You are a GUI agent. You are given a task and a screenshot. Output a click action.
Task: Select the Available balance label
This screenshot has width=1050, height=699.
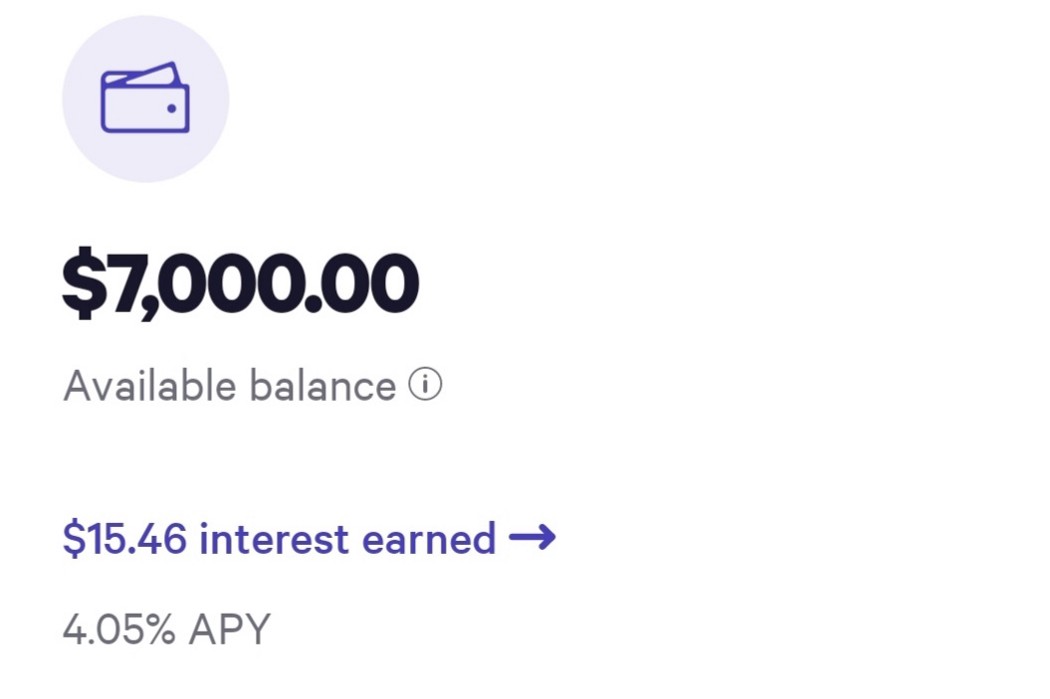(x=230, y=386)
